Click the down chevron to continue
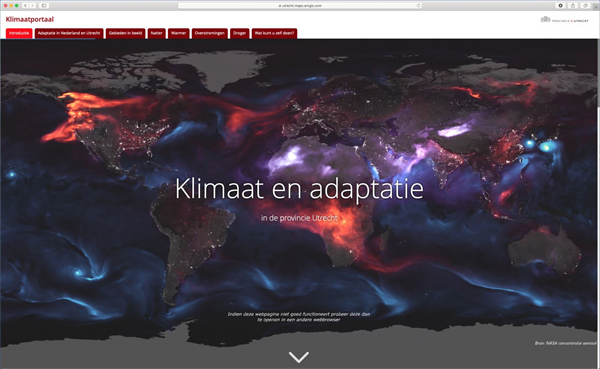This screenshot has width=600, height=369. click(x=299, y=357)
